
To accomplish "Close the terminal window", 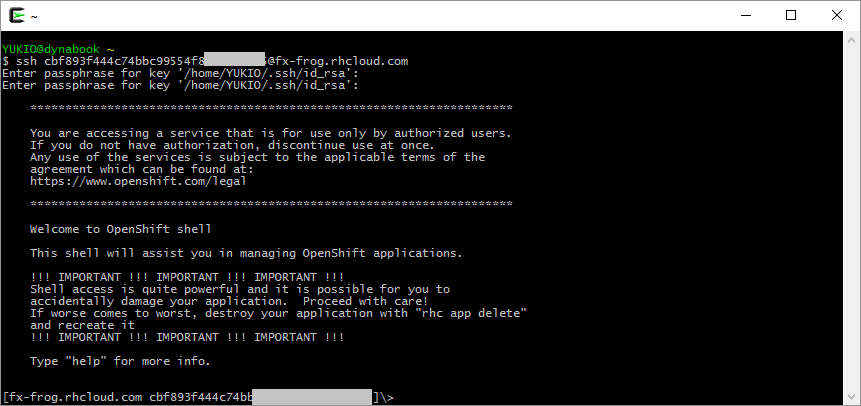I will click(x=836, y=16).
